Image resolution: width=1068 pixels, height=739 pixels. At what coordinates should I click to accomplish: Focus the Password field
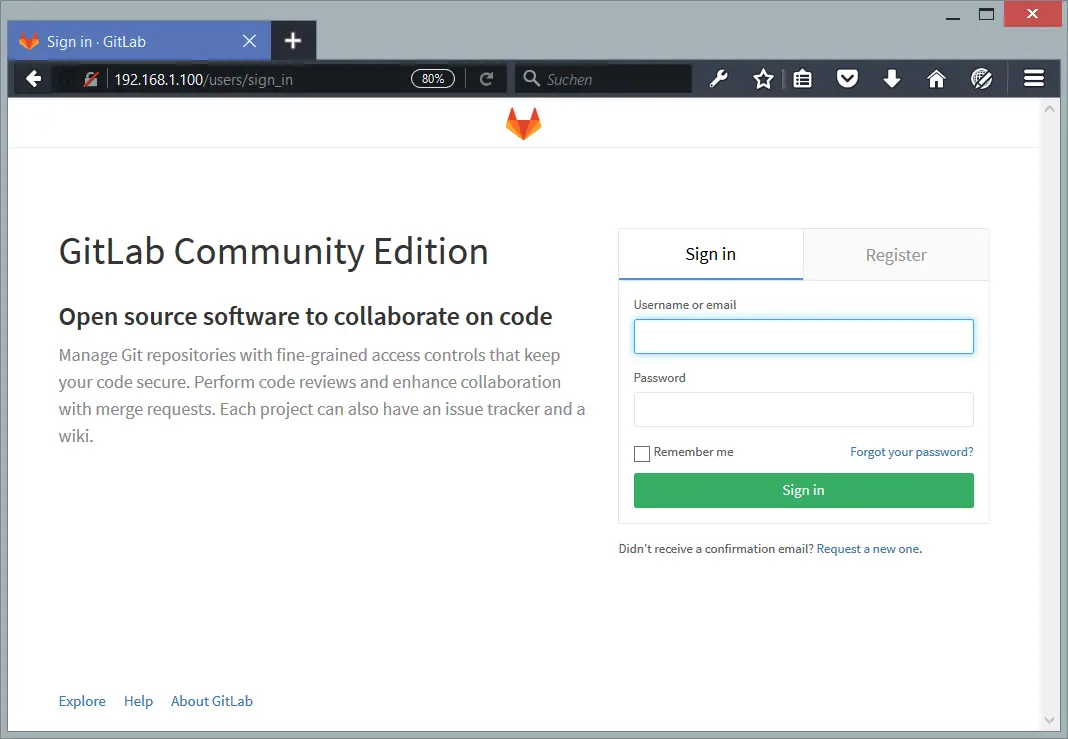(x=804, y=409)
